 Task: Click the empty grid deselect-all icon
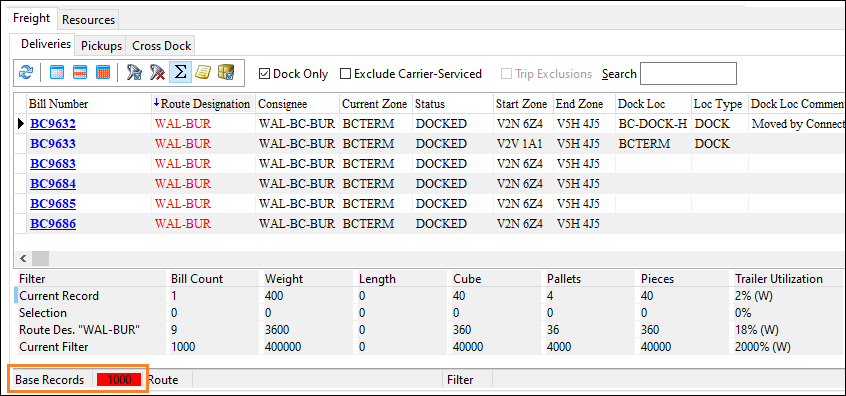(57, 73)
